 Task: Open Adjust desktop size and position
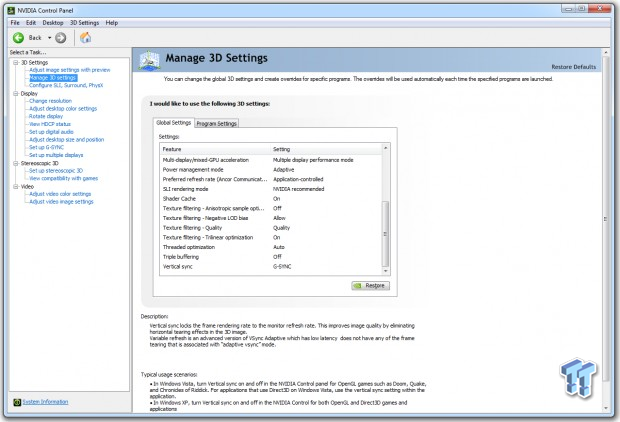coord(66,140)
